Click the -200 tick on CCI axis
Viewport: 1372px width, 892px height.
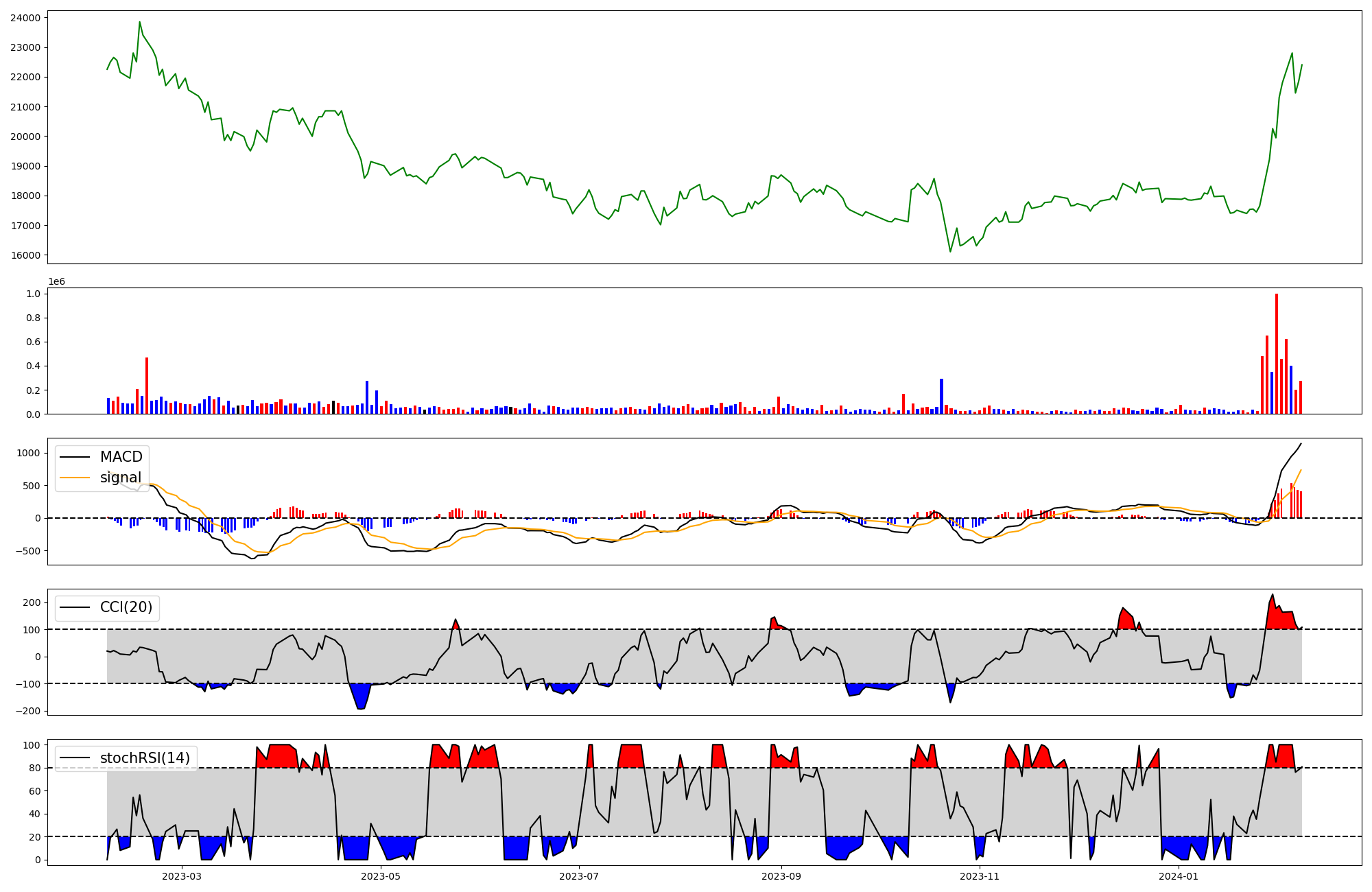pyautogui.click(x=27, y=711)
